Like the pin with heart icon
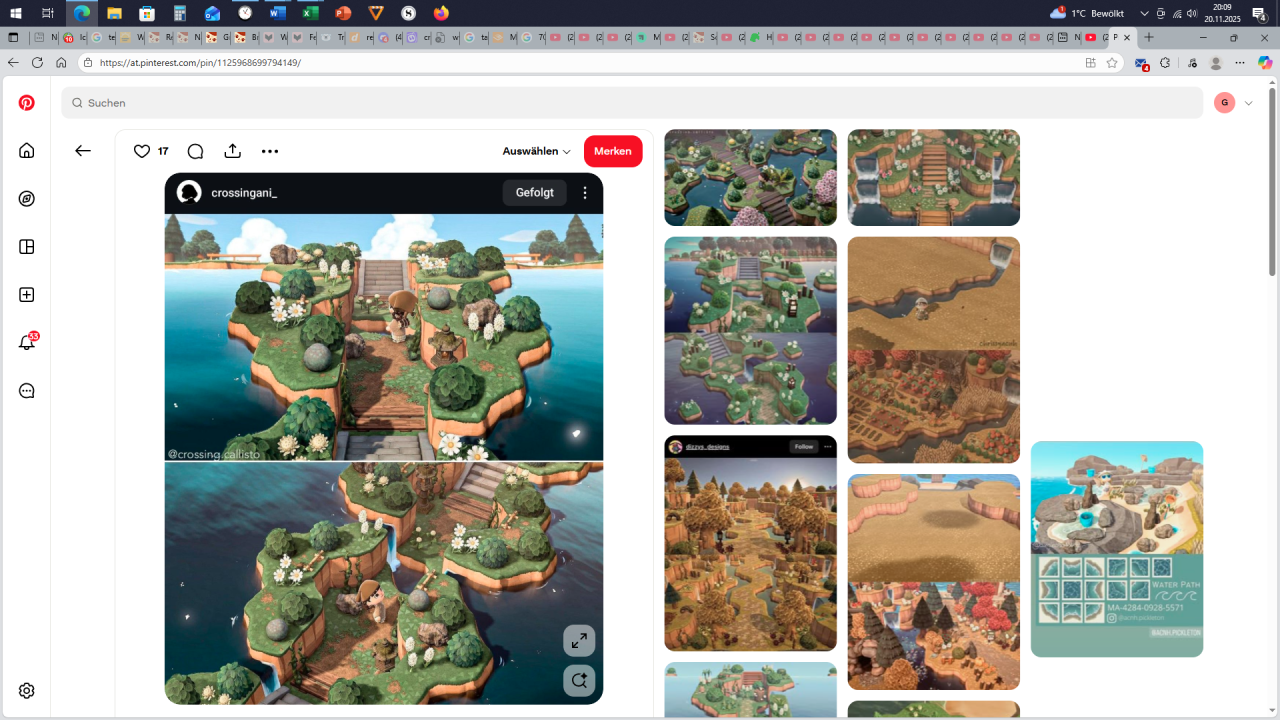Screen dimensions: 1280x720 [142, 151]
